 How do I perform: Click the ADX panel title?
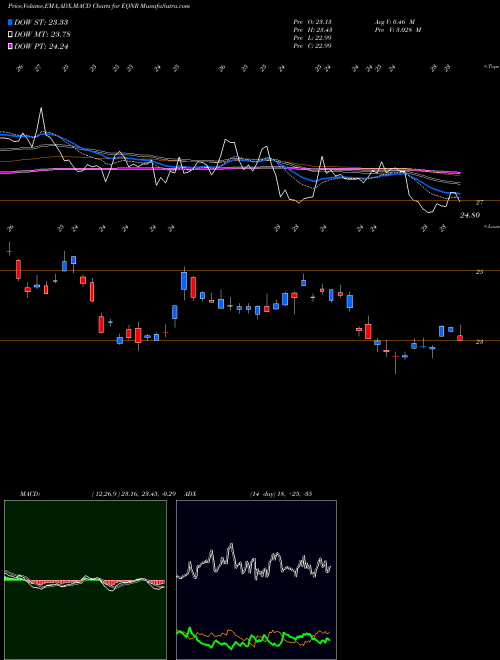tap(191, 494)
